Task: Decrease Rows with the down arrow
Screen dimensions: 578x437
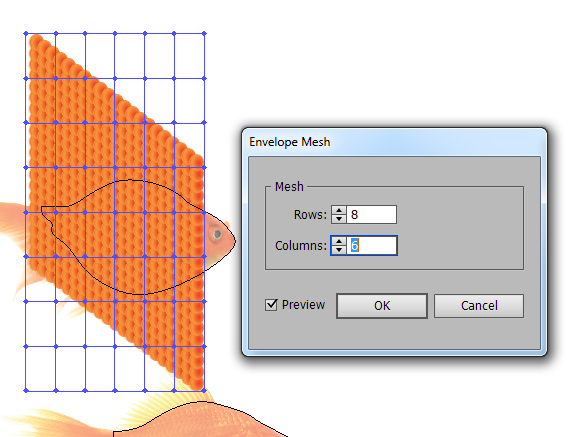Action: click(338, 219)
